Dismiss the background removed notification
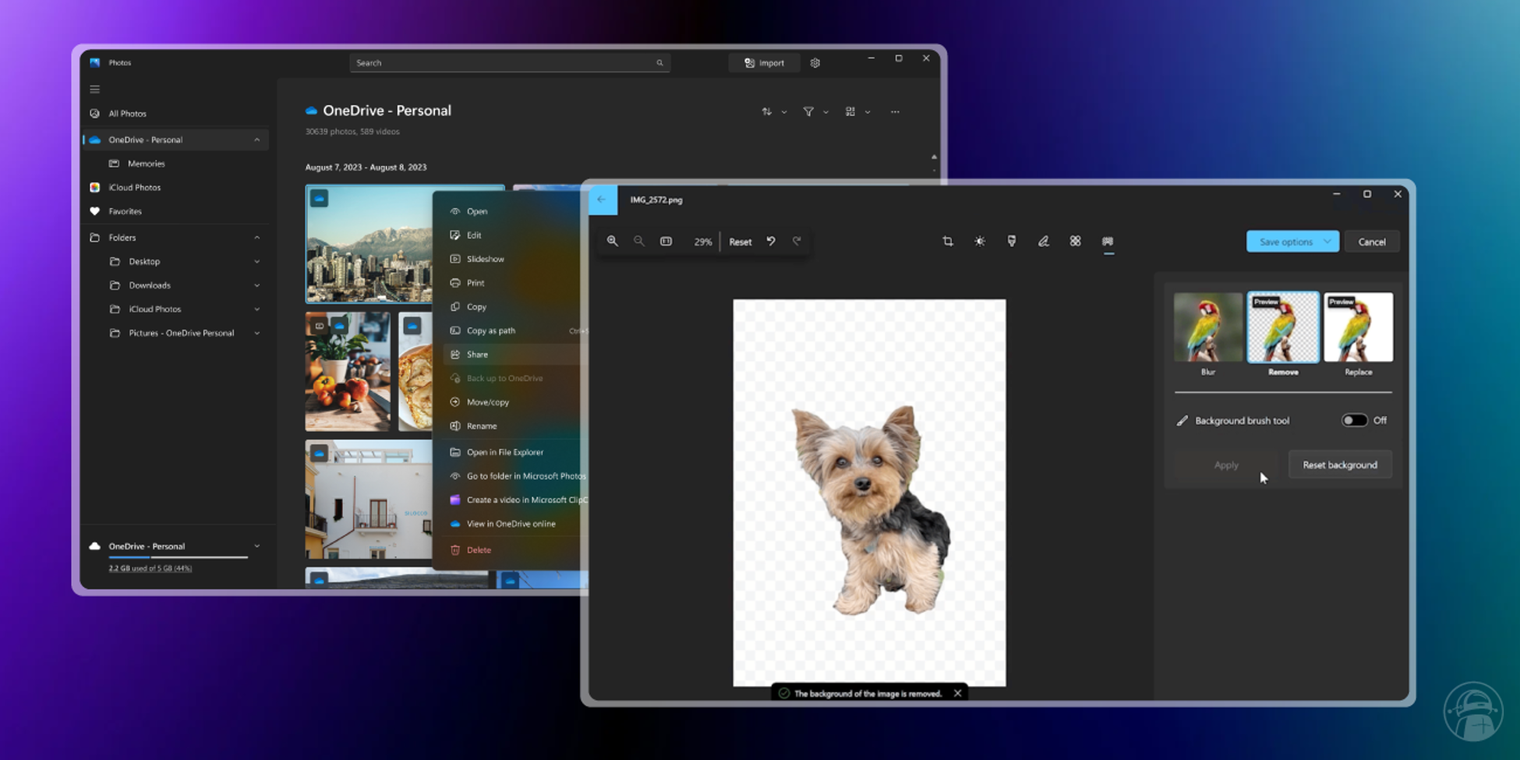1520x760 pixels. pyautogui.click(x=957, y=692)
